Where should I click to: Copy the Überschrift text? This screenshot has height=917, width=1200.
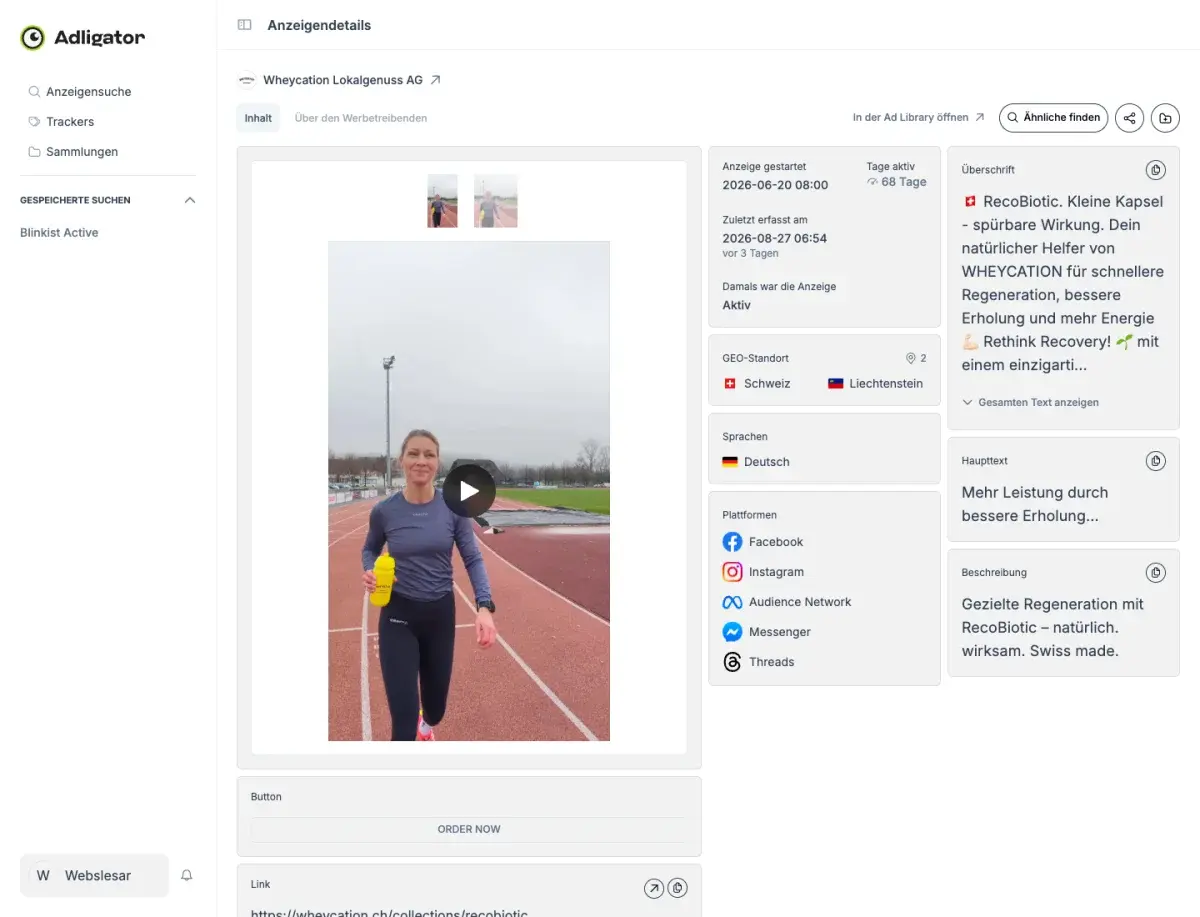click(x=1155, y=170)
